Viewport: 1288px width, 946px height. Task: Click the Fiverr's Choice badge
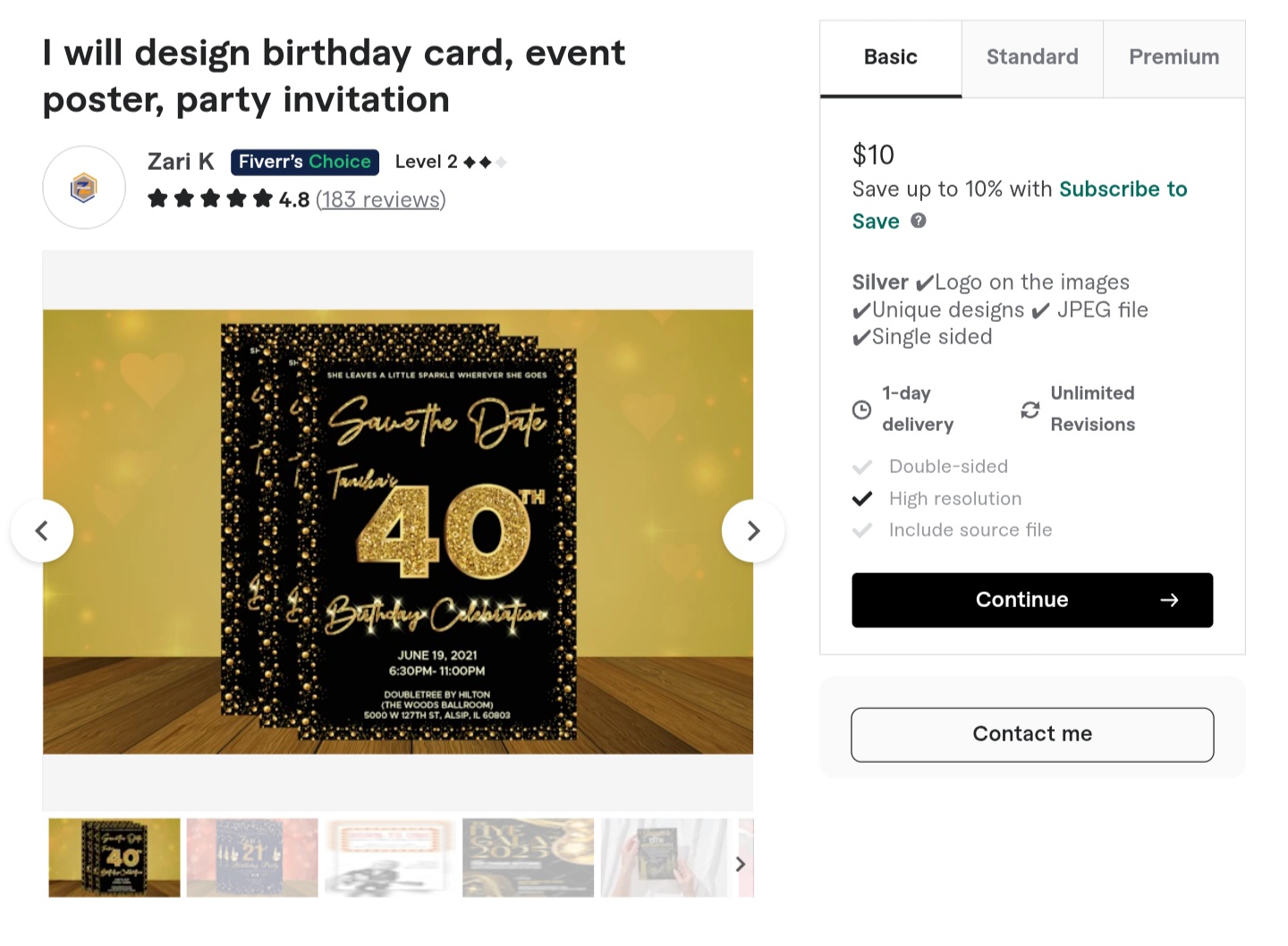pyautogui.click(x=304, y=162)
